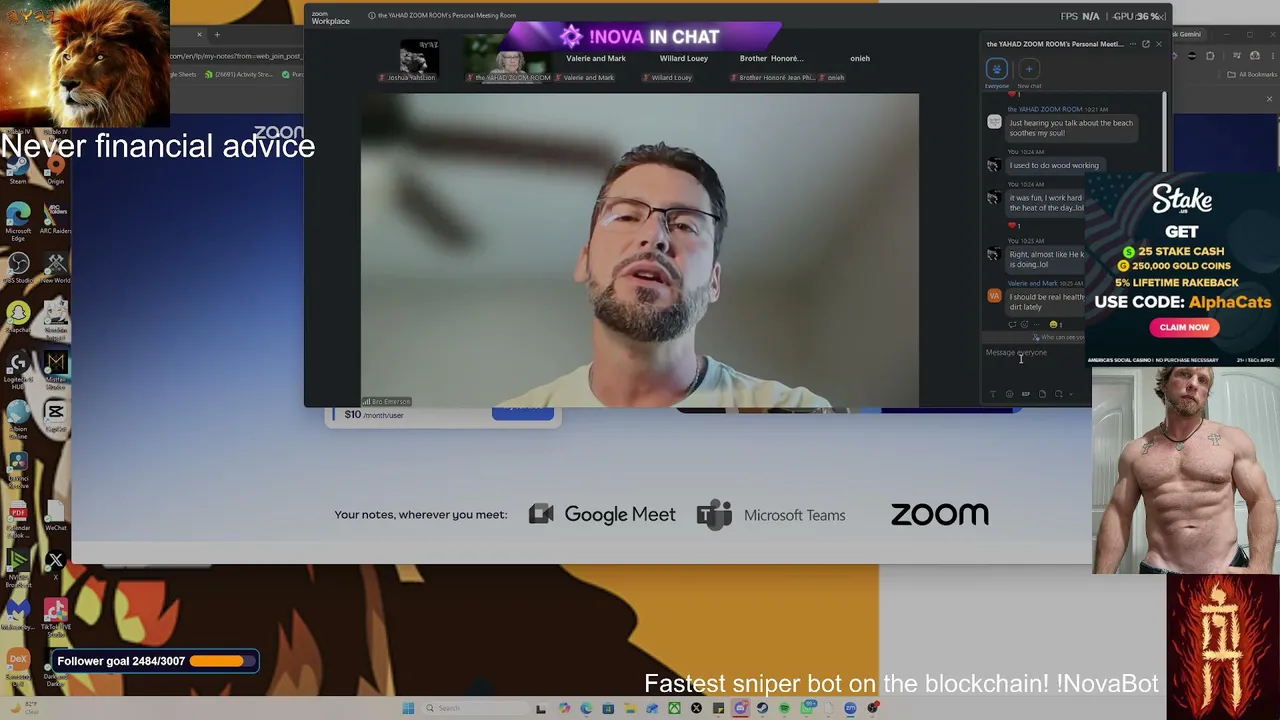
Task: Open the WeChat desktop shortcut
Action: click(55, 516)
